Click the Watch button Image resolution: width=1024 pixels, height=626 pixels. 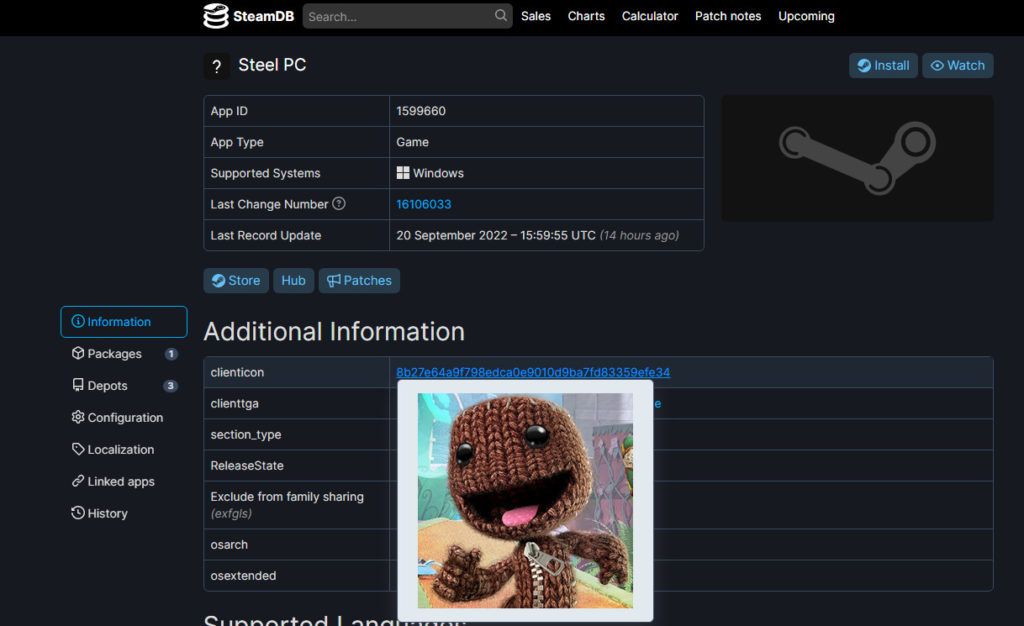tap(957, 65)
